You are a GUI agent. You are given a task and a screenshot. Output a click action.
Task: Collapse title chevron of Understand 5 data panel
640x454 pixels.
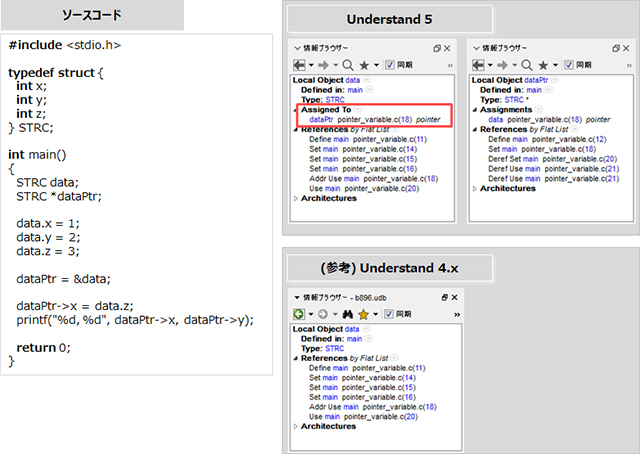point(297,48)
